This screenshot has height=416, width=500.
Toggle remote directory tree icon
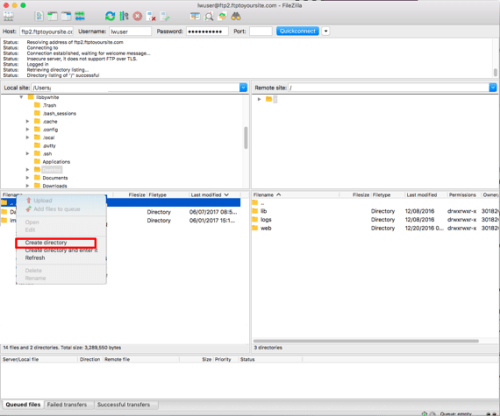click(66, 16)
